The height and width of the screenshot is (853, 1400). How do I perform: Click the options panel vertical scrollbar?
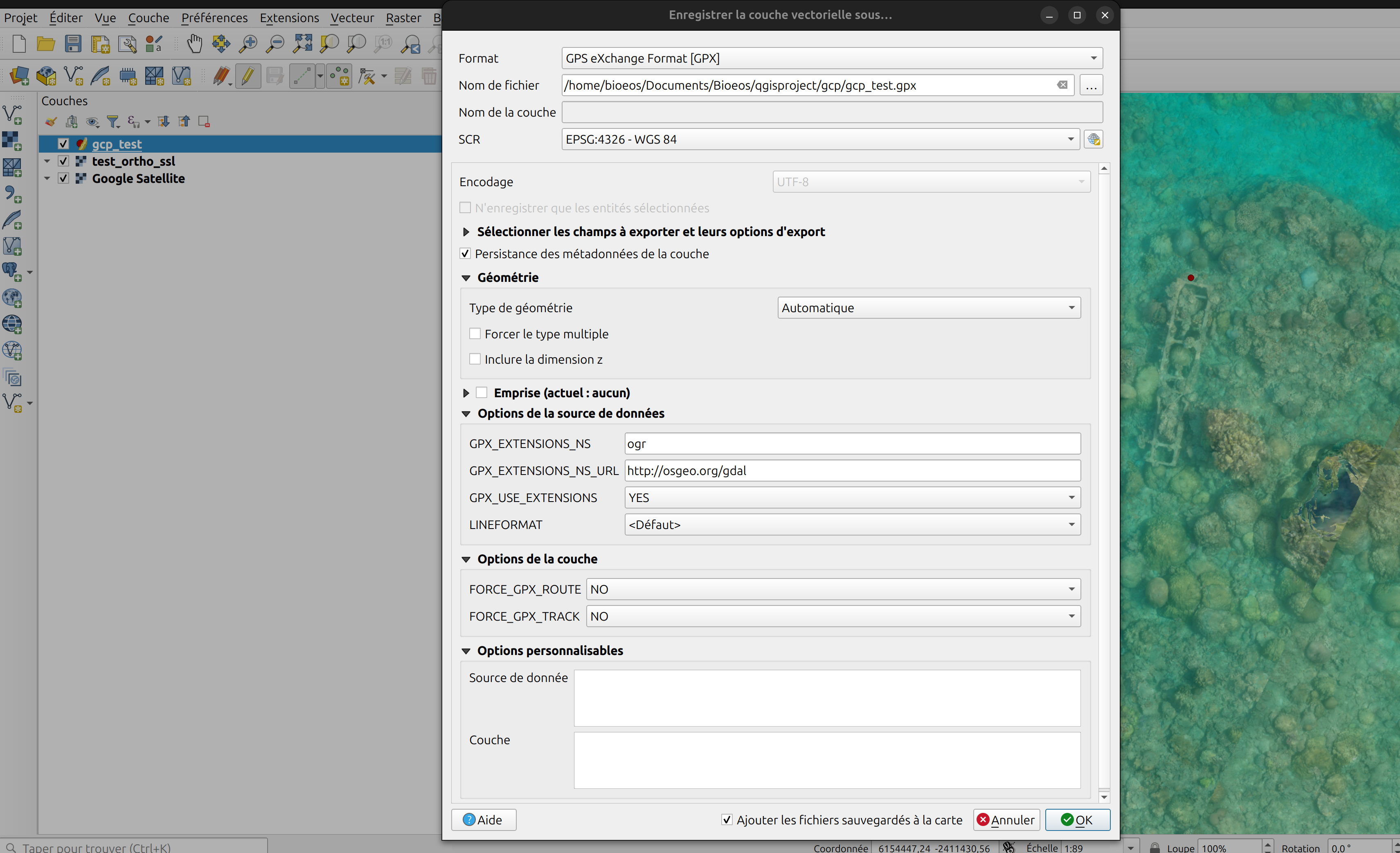pyautogui.click(x=1104, y=483)
